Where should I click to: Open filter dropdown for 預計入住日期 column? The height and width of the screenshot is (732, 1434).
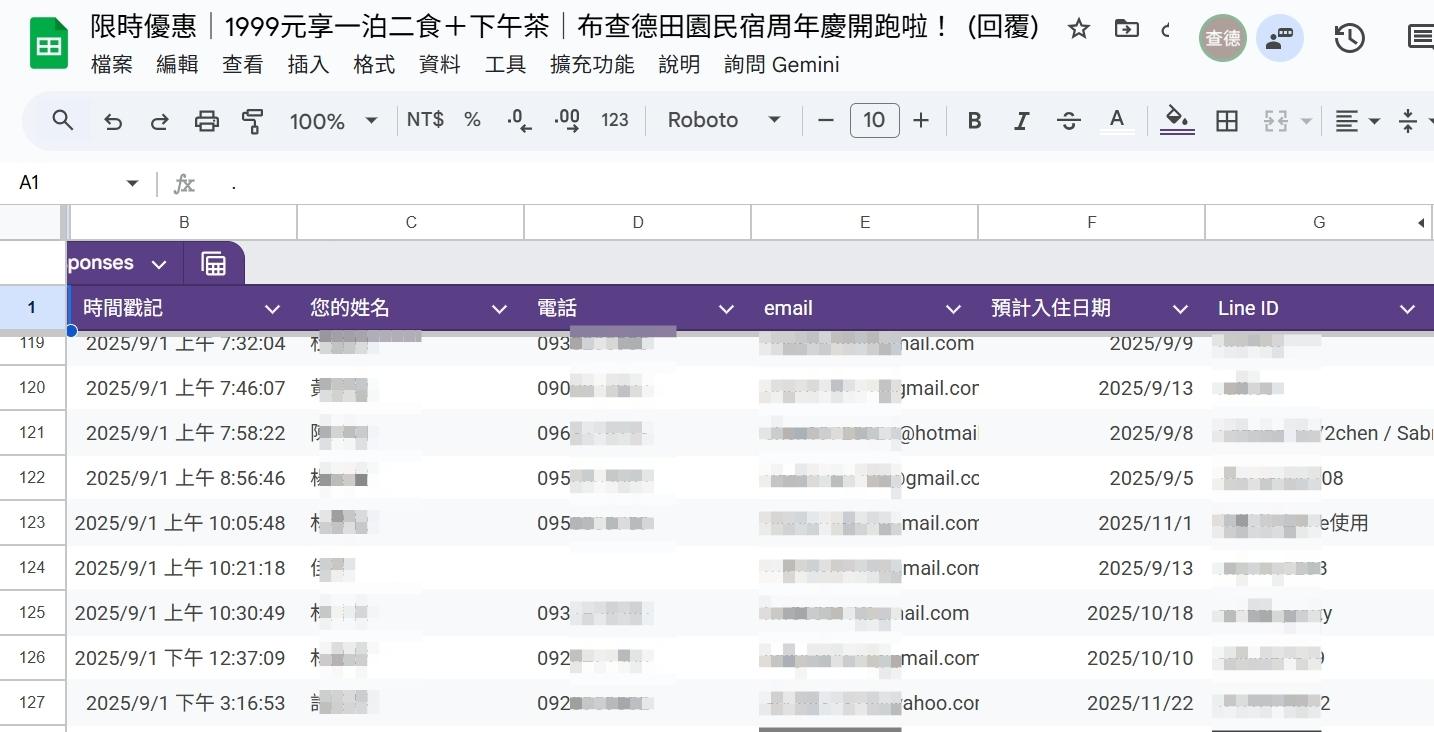pyautogui.click(x=1180, y=309)
